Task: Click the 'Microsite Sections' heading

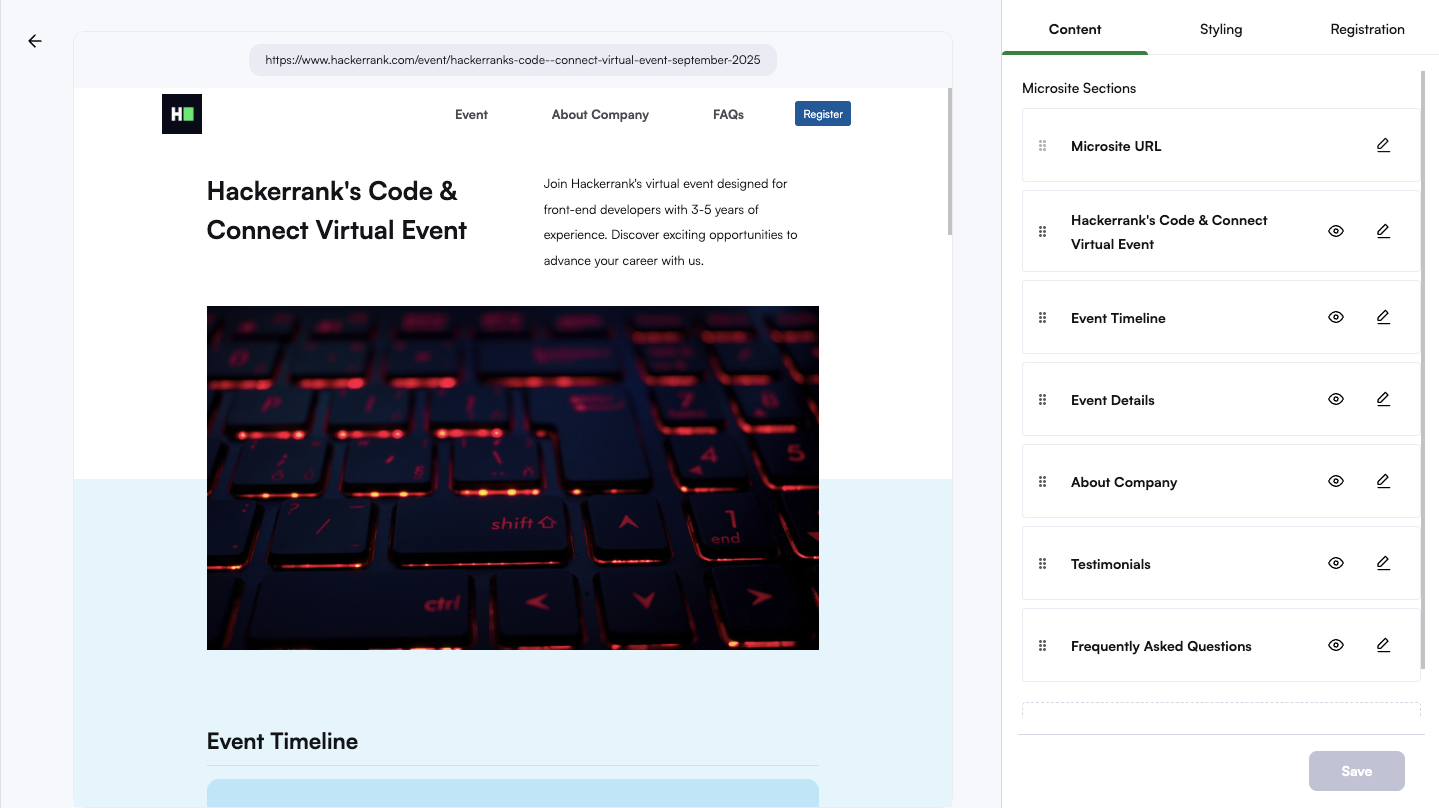Action: coord(1079,88)
